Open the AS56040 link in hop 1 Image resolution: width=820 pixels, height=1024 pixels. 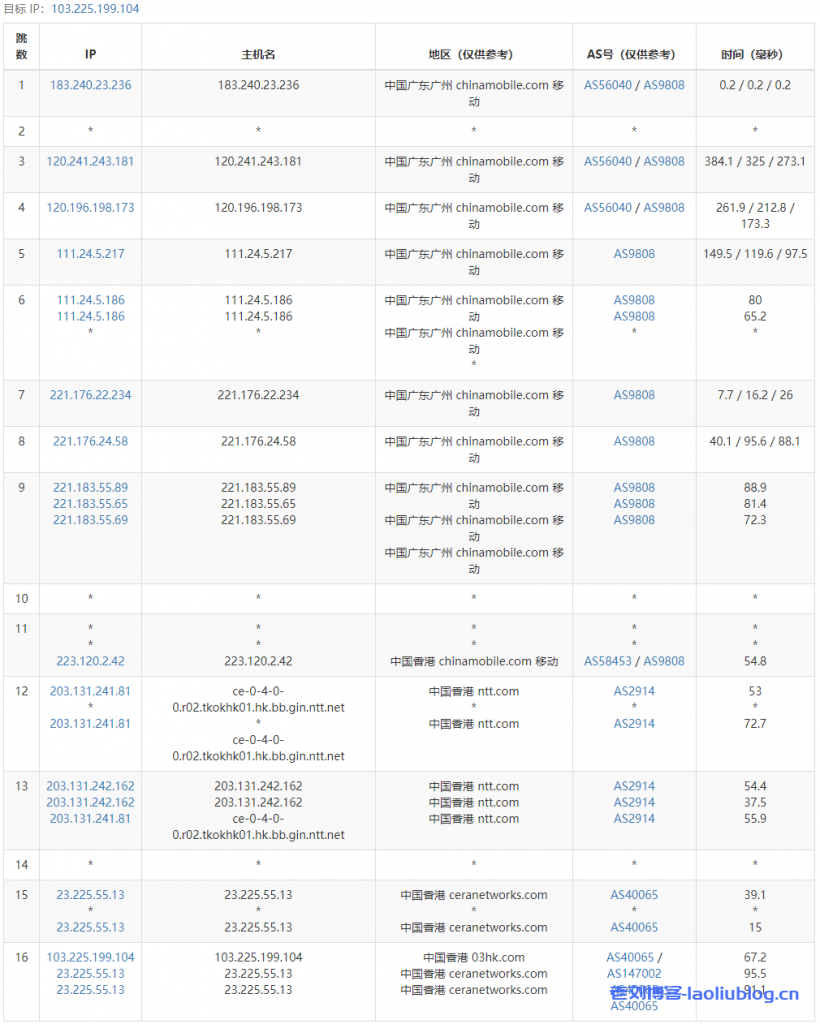pos(608,85)
